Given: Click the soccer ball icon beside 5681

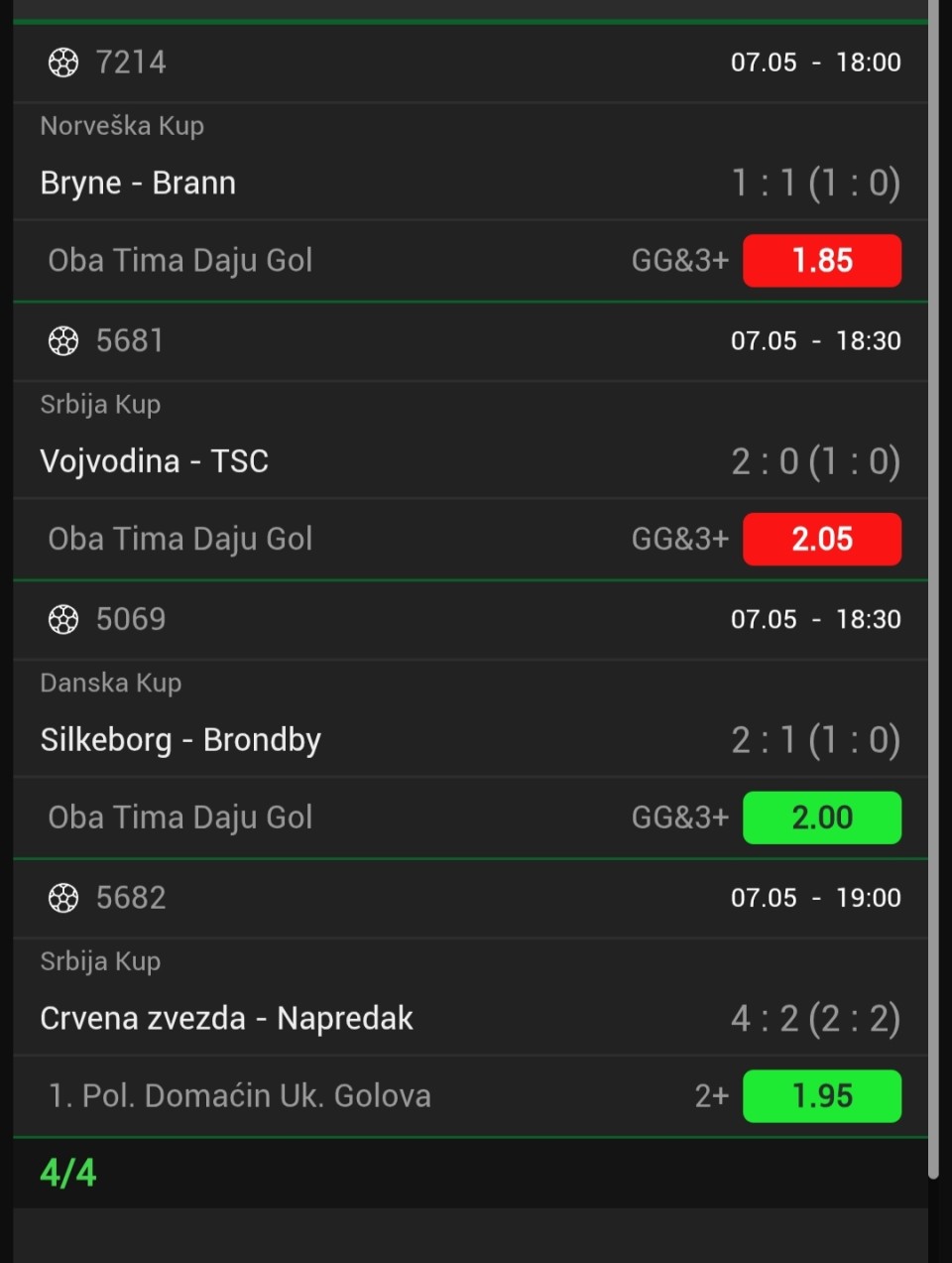Looking at the screenshot, I should pos(63,341).
